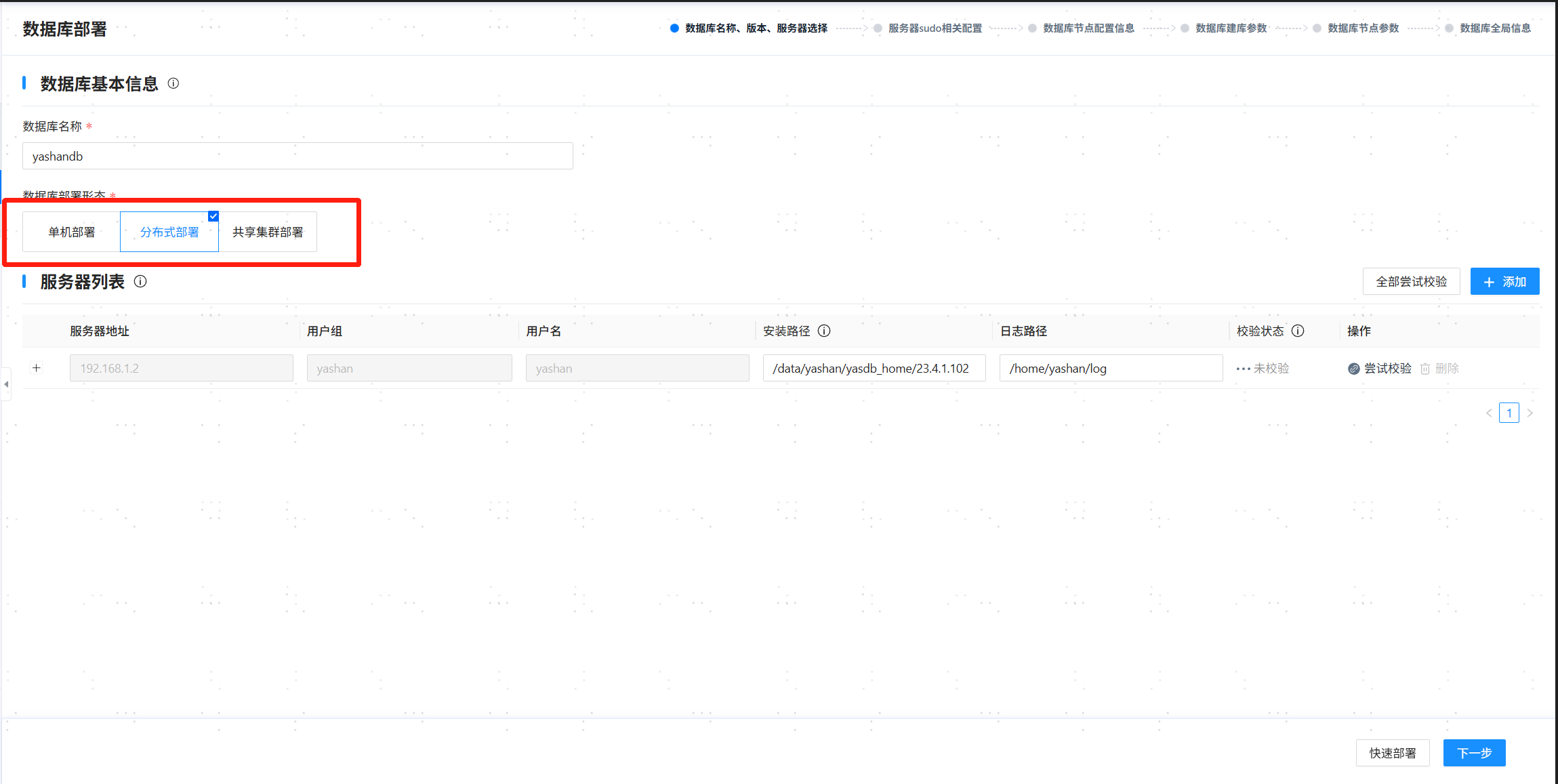Click 下一步 button
The height and width of the screenshot is (784, 1558).
pyautogui.click(x=1474, y=753)
